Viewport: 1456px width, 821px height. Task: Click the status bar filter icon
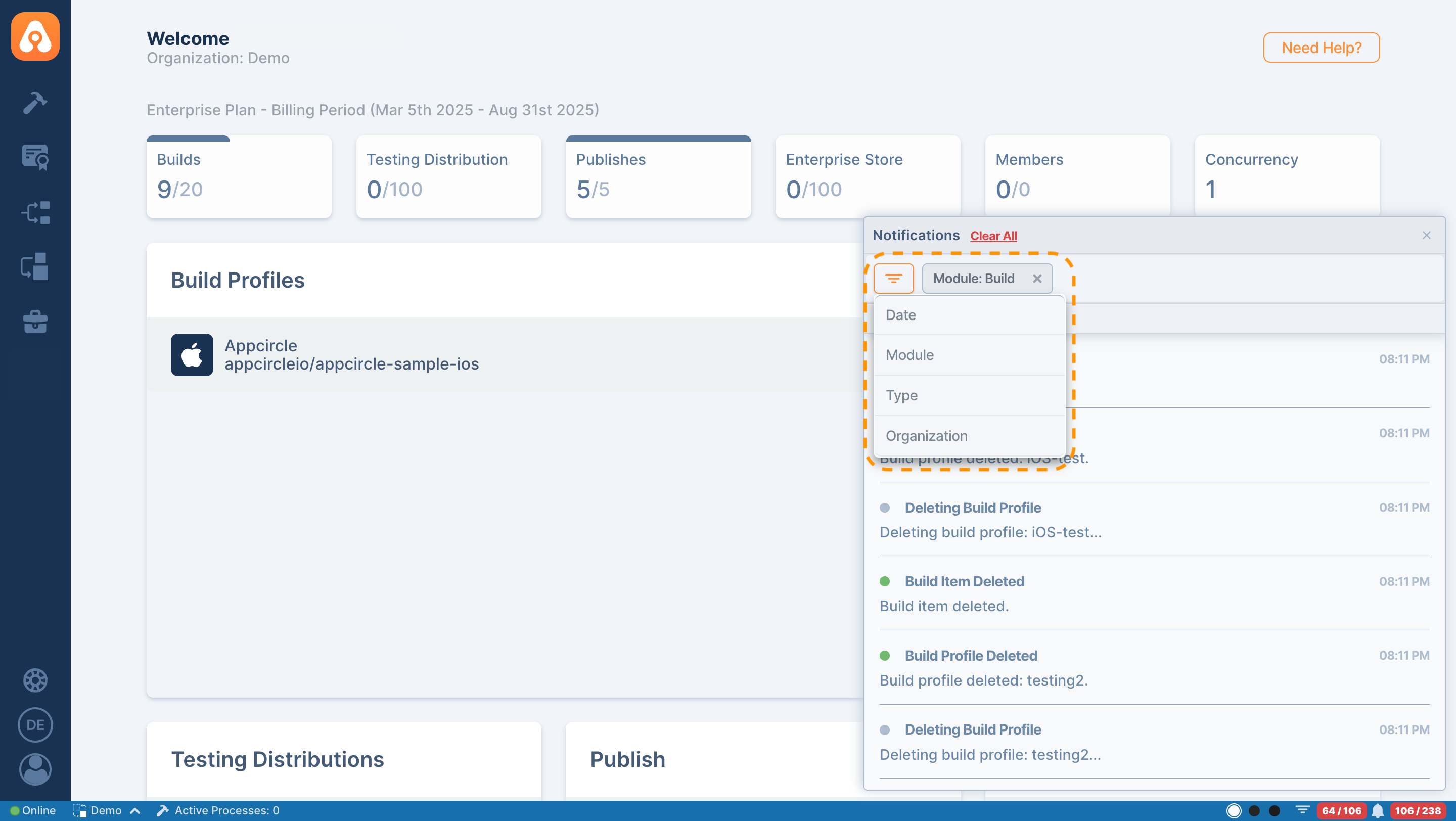click(x=1302, y=810)
